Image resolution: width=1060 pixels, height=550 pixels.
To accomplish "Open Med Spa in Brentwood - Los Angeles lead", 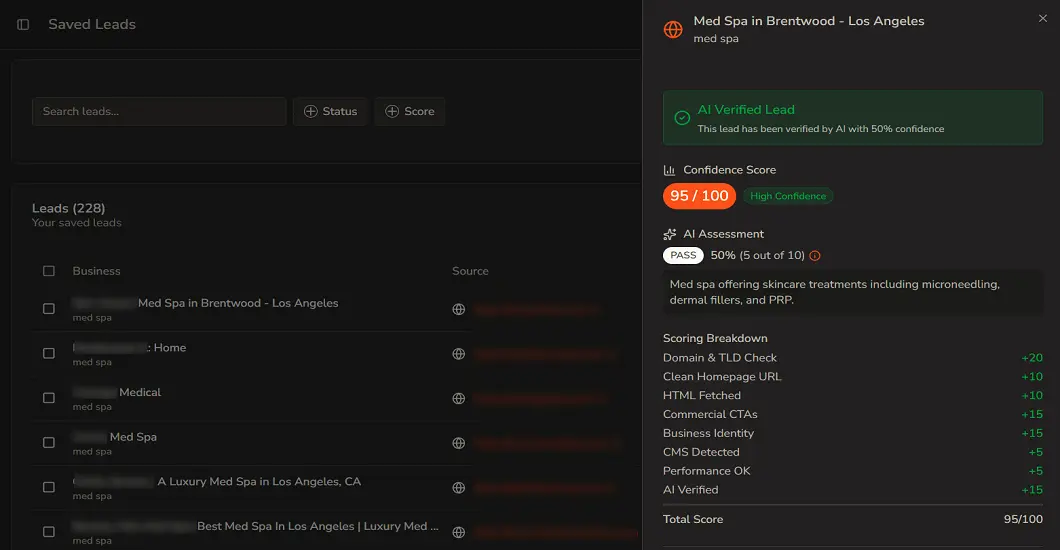I will [x=238, y=303].
